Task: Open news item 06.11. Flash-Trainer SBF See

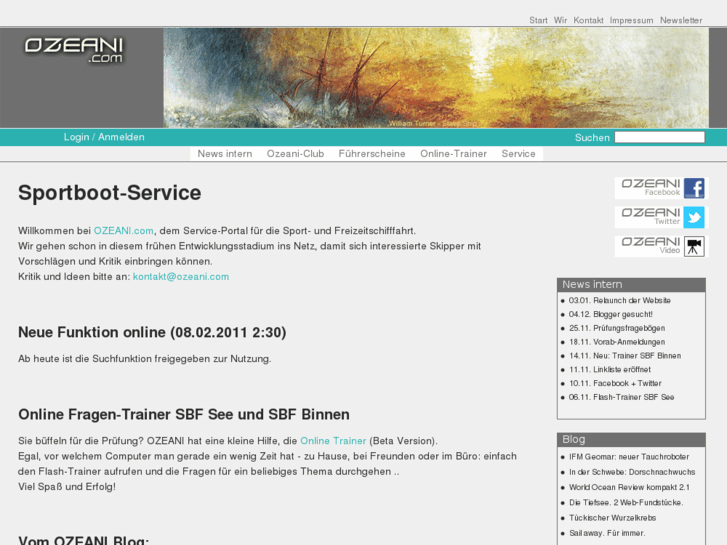Action: 621,397
